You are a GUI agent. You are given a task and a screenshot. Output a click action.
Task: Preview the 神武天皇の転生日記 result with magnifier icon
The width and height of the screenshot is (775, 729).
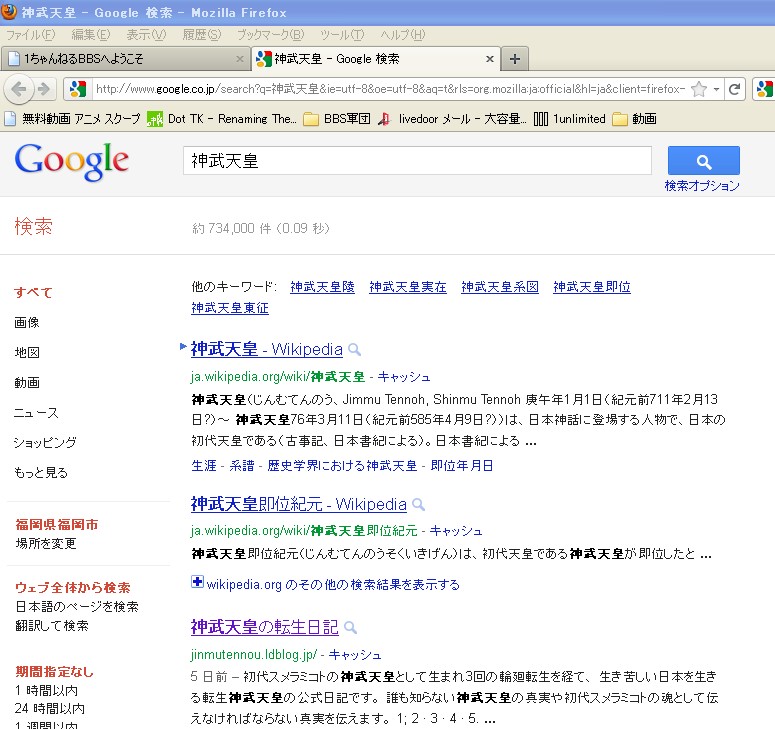pos(350,628)
